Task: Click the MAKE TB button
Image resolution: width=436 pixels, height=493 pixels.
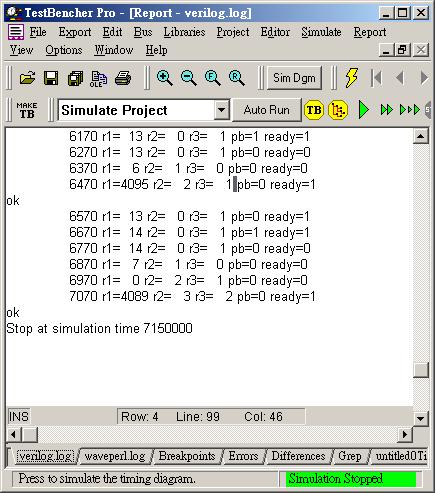Action: [x=27, y=110]
